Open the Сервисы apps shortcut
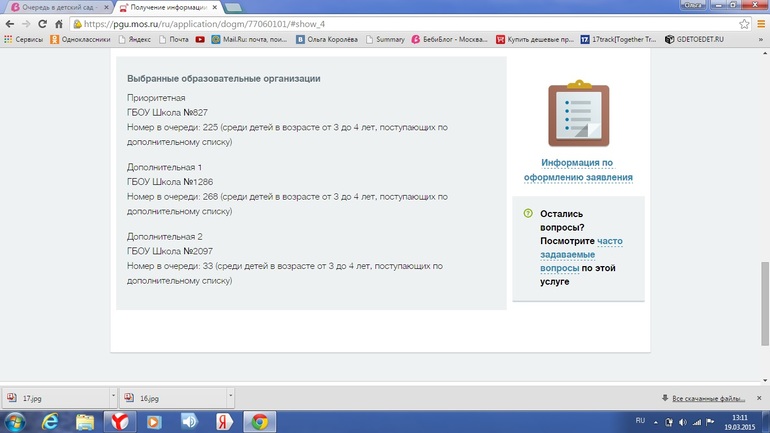Image resolution: width=770 pixels, height=433 pixels. [x=23, y=40]
